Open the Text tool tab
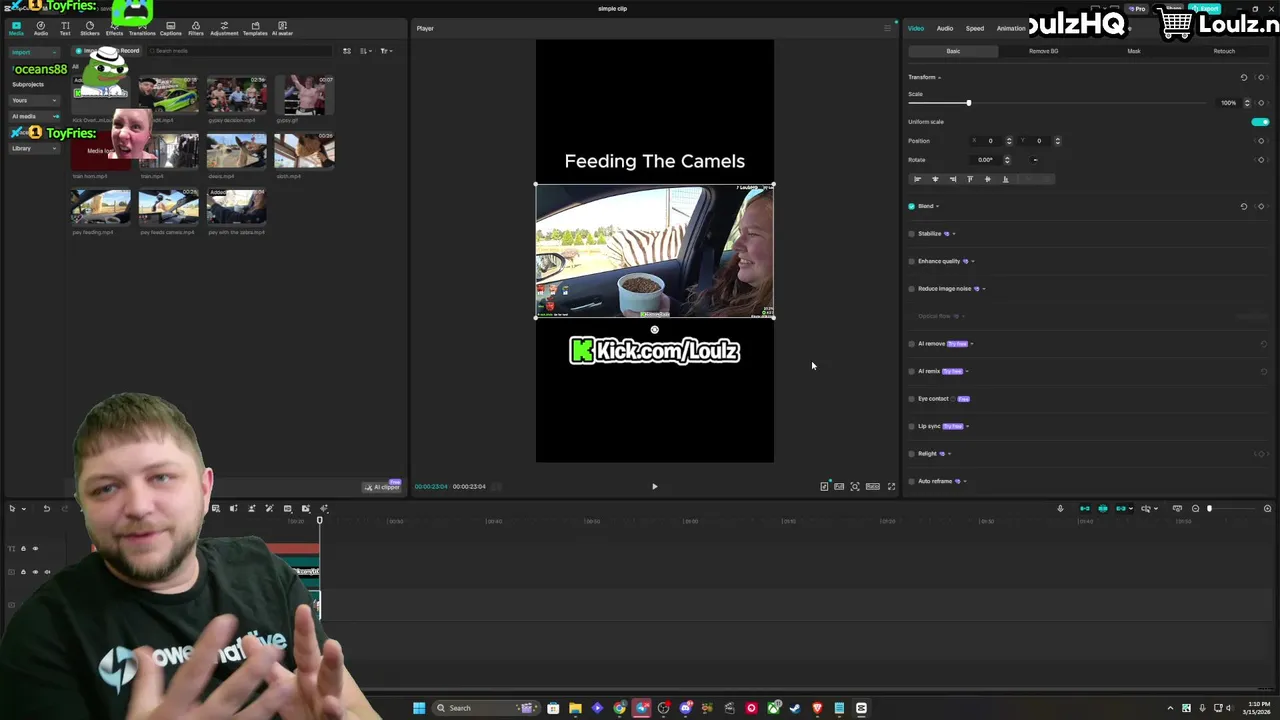The image size is (1280, 720). pyautogui.click(x=65, y=28)
